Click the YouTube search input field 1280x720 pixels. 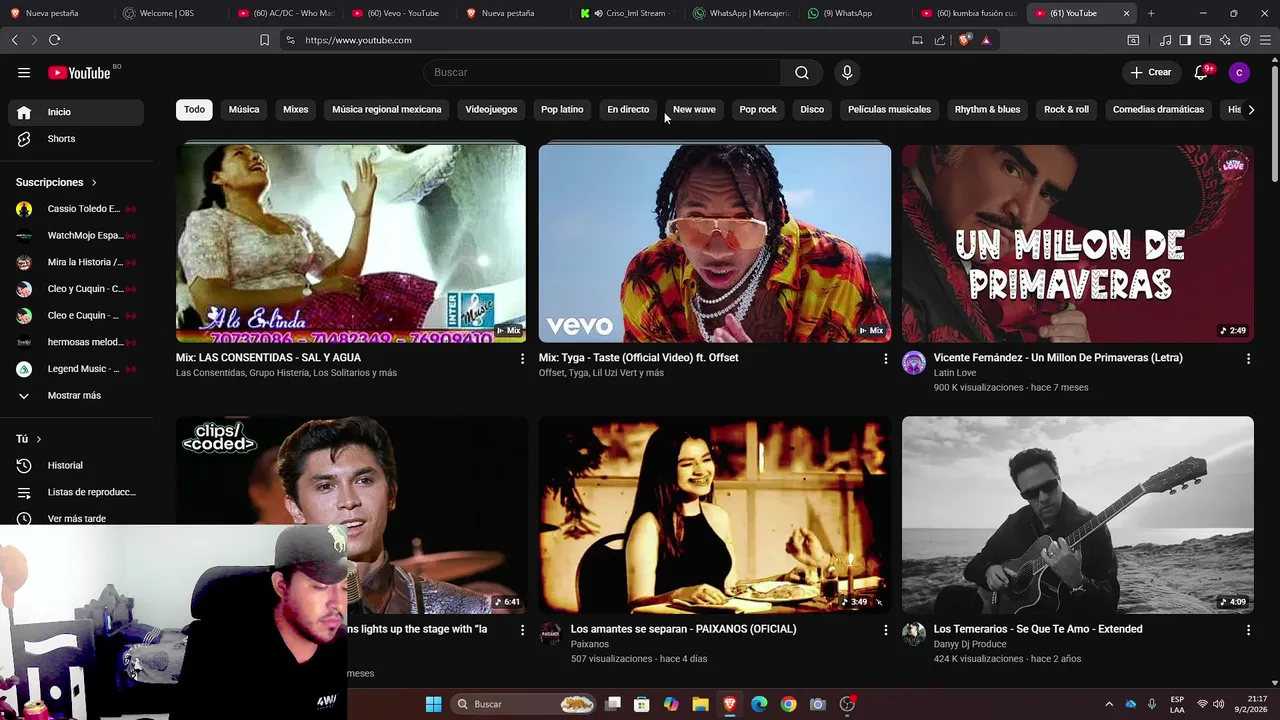pos(603,72)
